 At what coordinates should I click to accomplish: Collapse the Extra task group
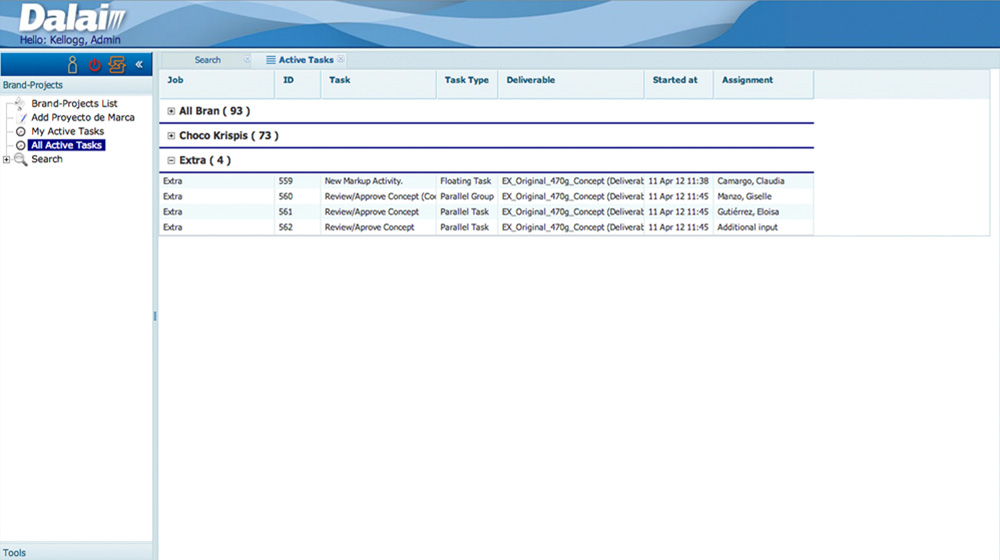coord(171,161)
